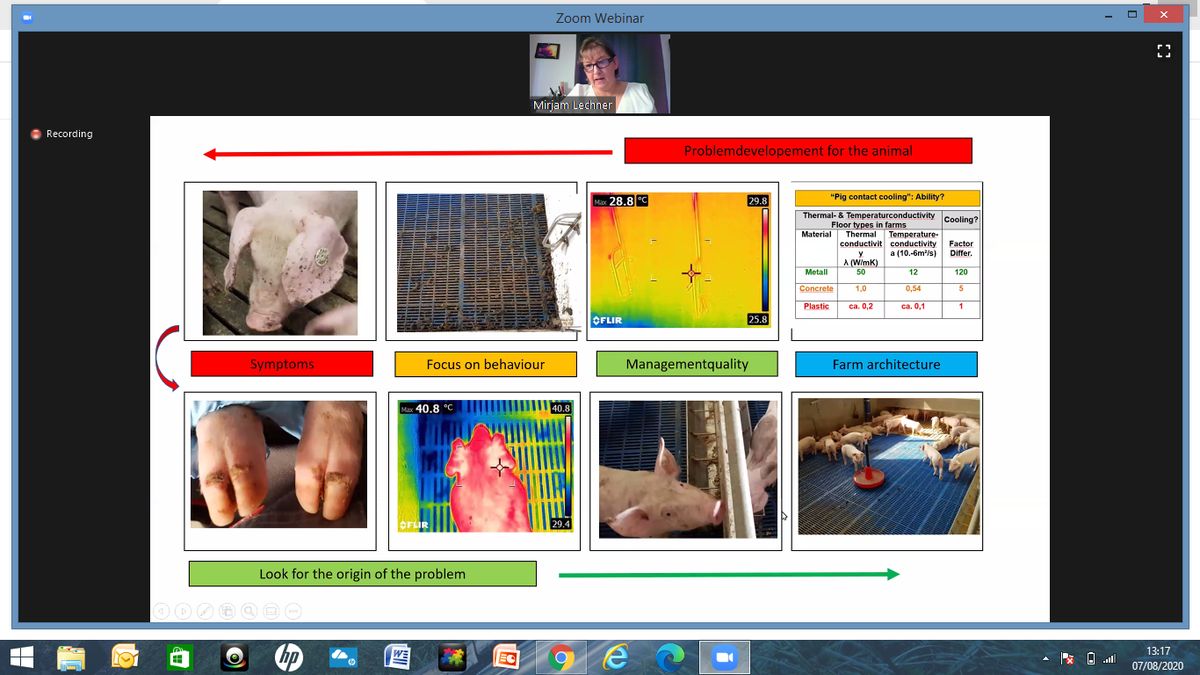
Task: Open more slideshow options (three dots)
Action: tap(293, 611)
